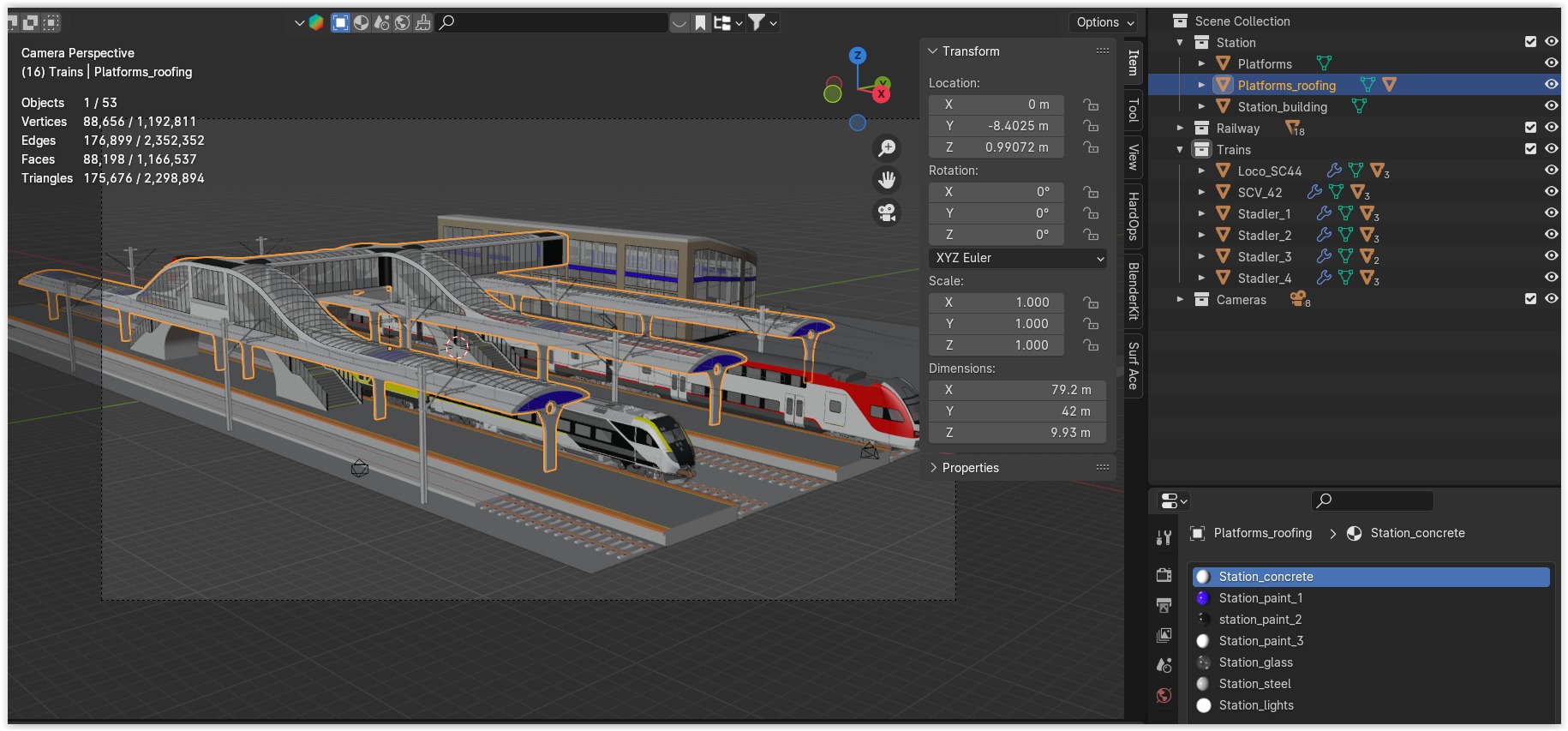Click the modifier wrench icon on Loco_SC44
Viewport: 1568px width, 731px height.
[x=1334, y=171]
